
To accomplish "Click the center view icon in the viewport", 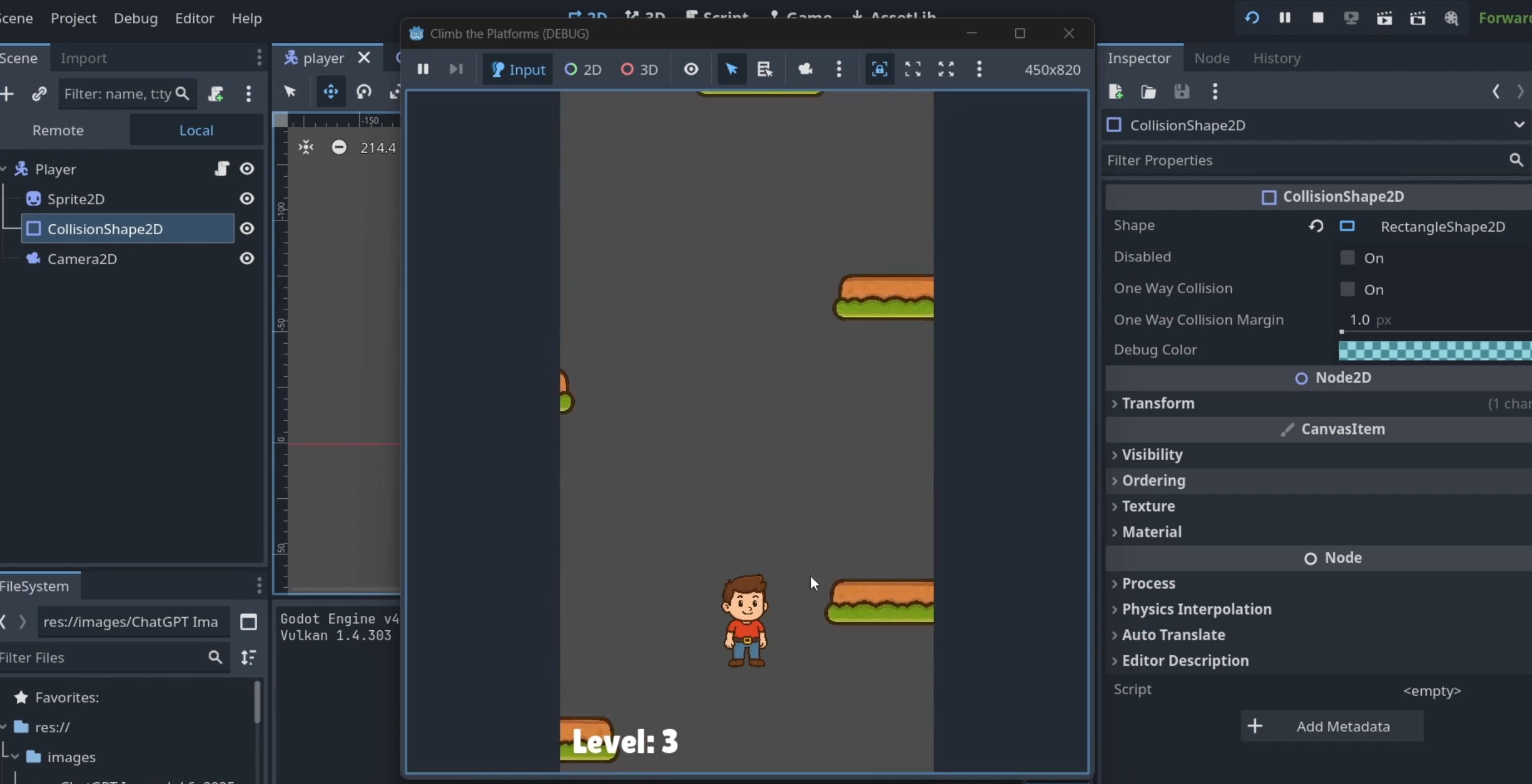I will pos(306,148).
